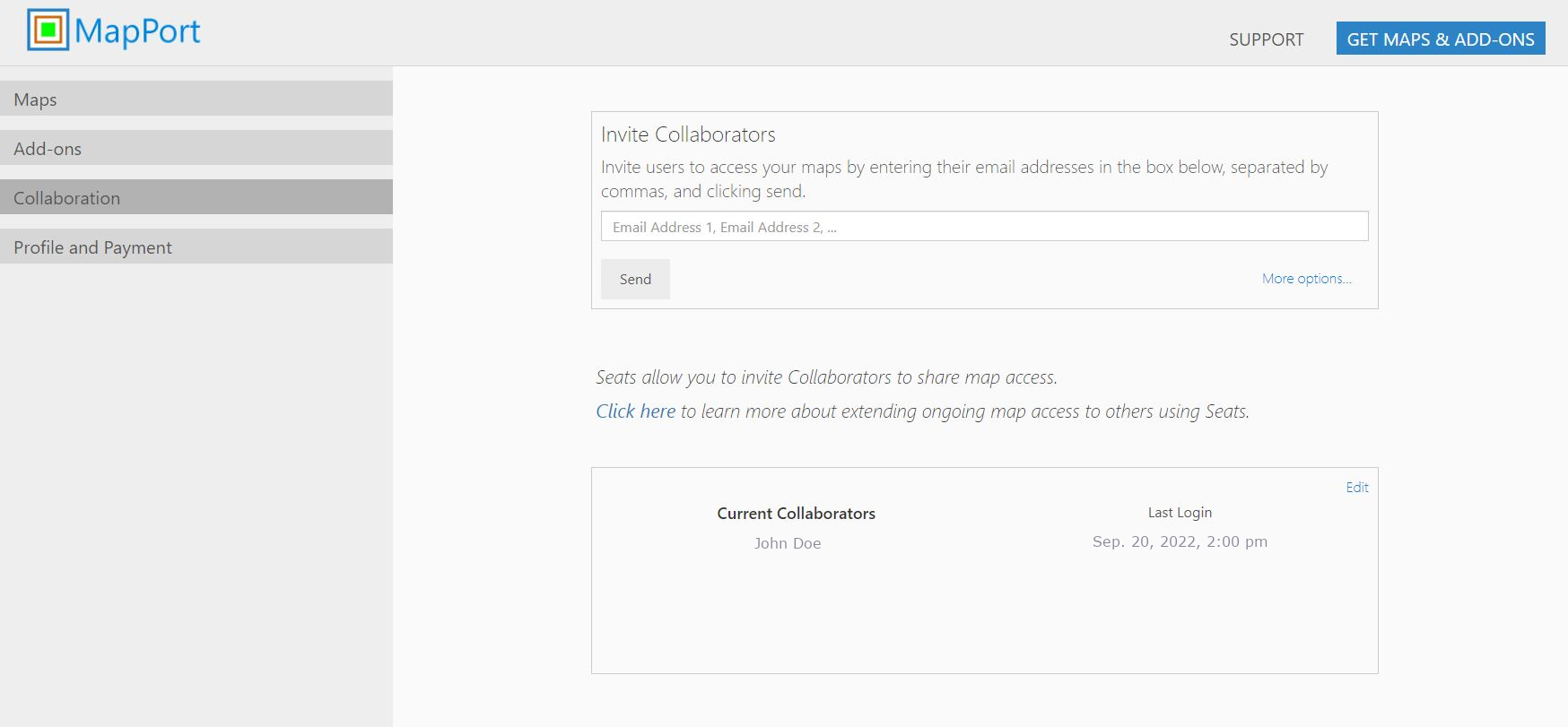Screen dimensions: 1568x727
Task: Select collaborator John Doe
Action: [787, 543]
